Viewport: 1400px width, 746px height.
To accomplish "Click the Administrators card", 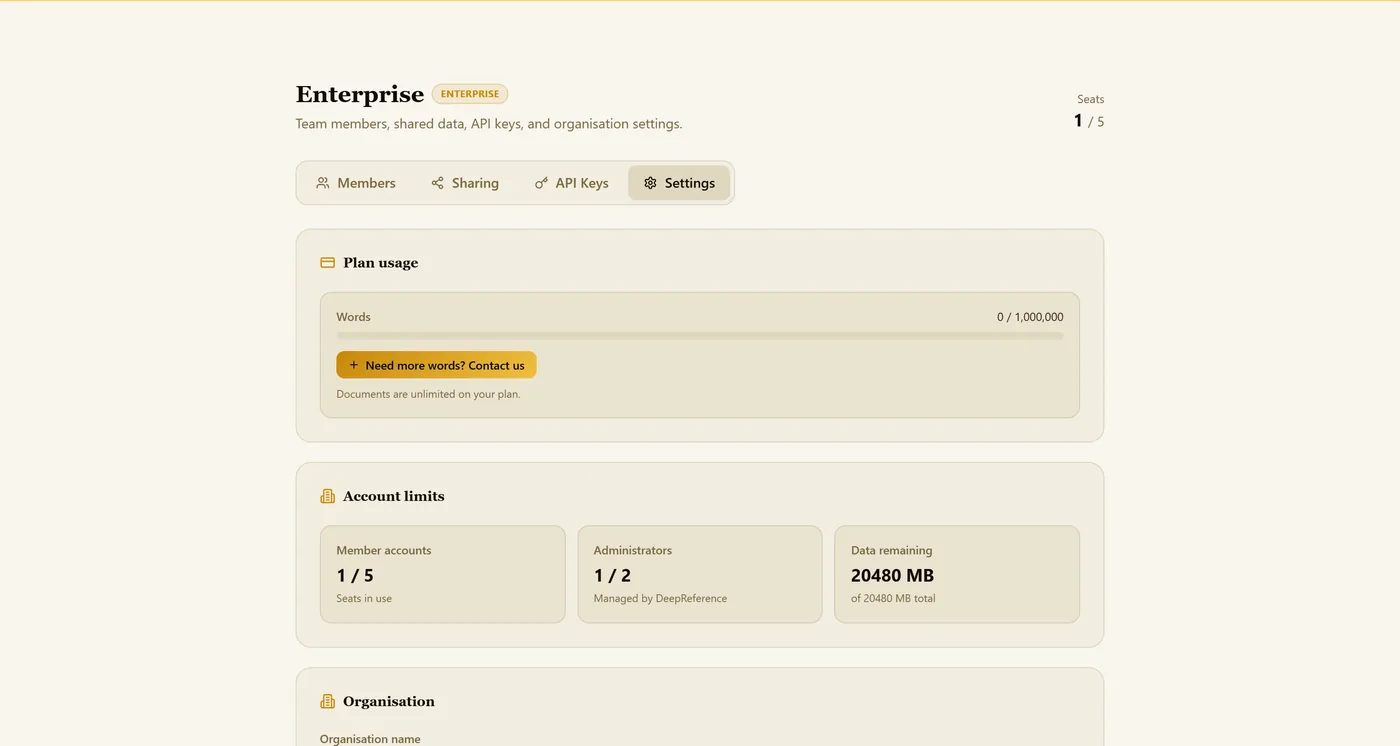I will pyautogui.click(x=700, y=574).
